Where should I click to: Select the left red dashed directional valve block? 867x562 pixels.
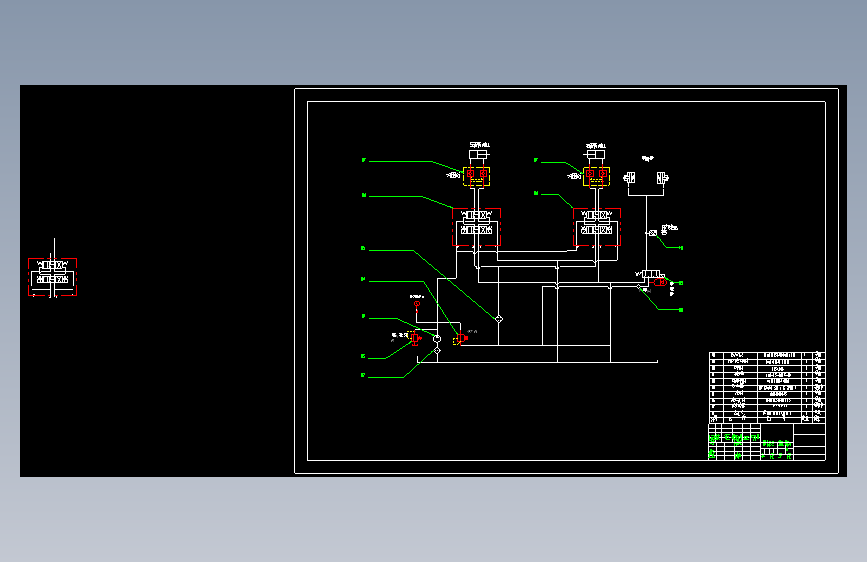tap(477, 227)
